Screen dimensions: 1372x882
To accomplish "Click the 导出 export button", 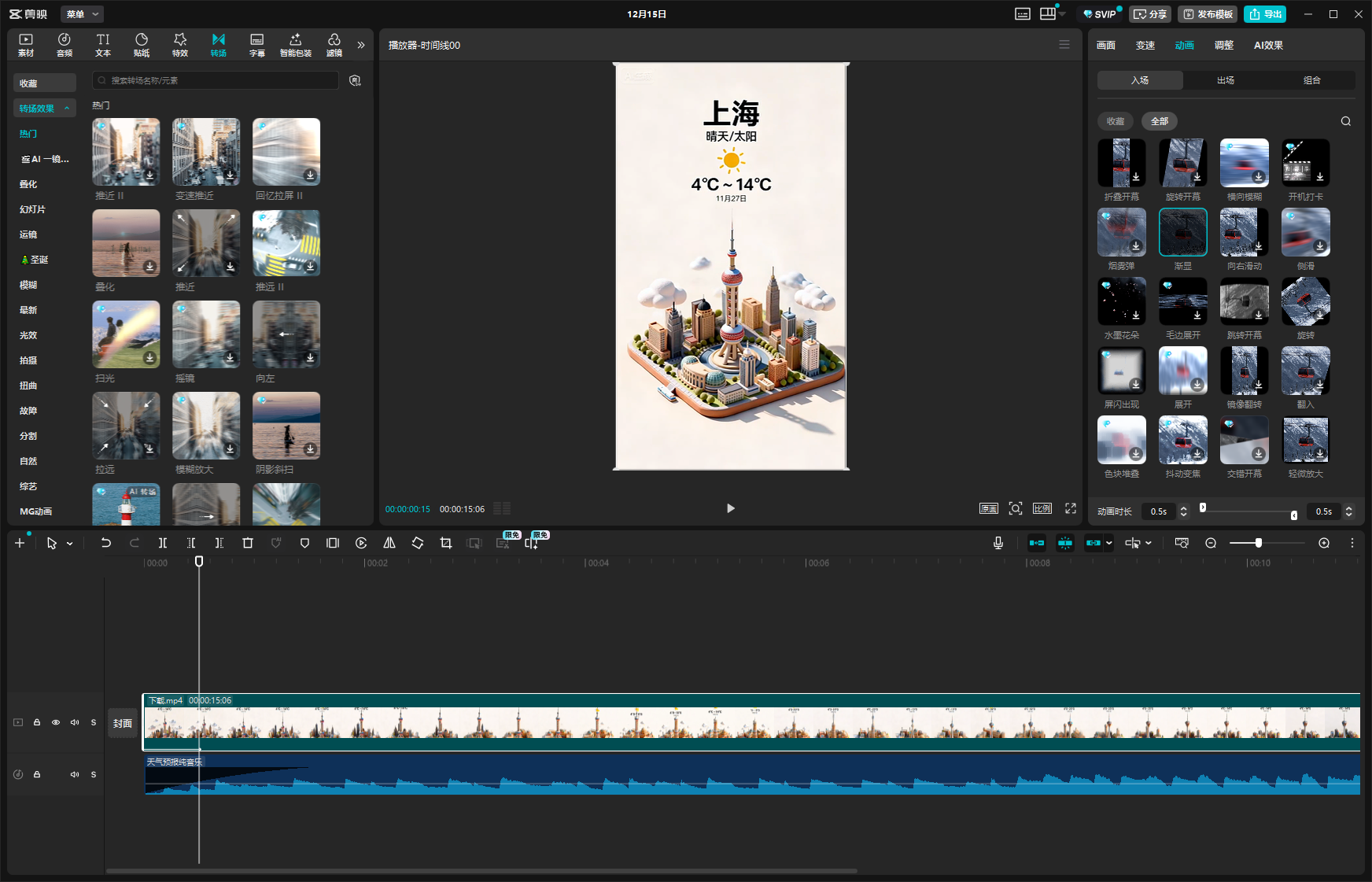I will coord(1265,14).
